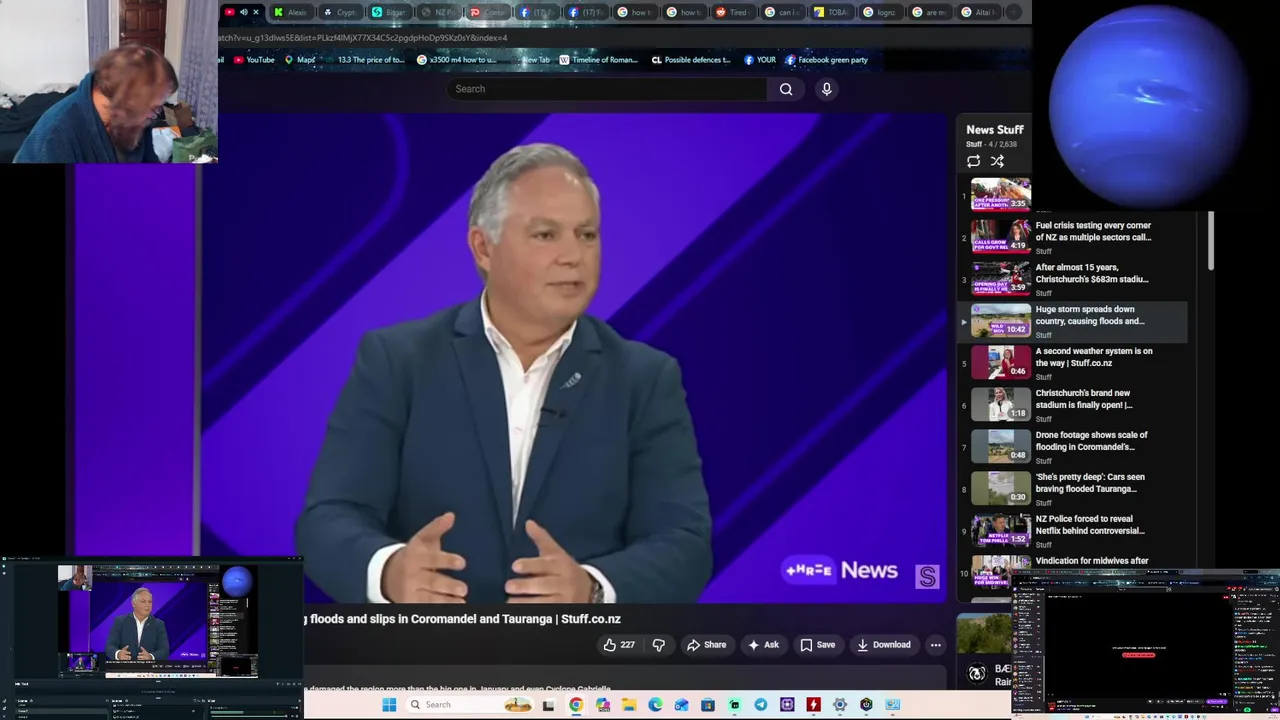Switch to the Bigger browser tab
The image size is (1280, 720).
tap(389, 12)
